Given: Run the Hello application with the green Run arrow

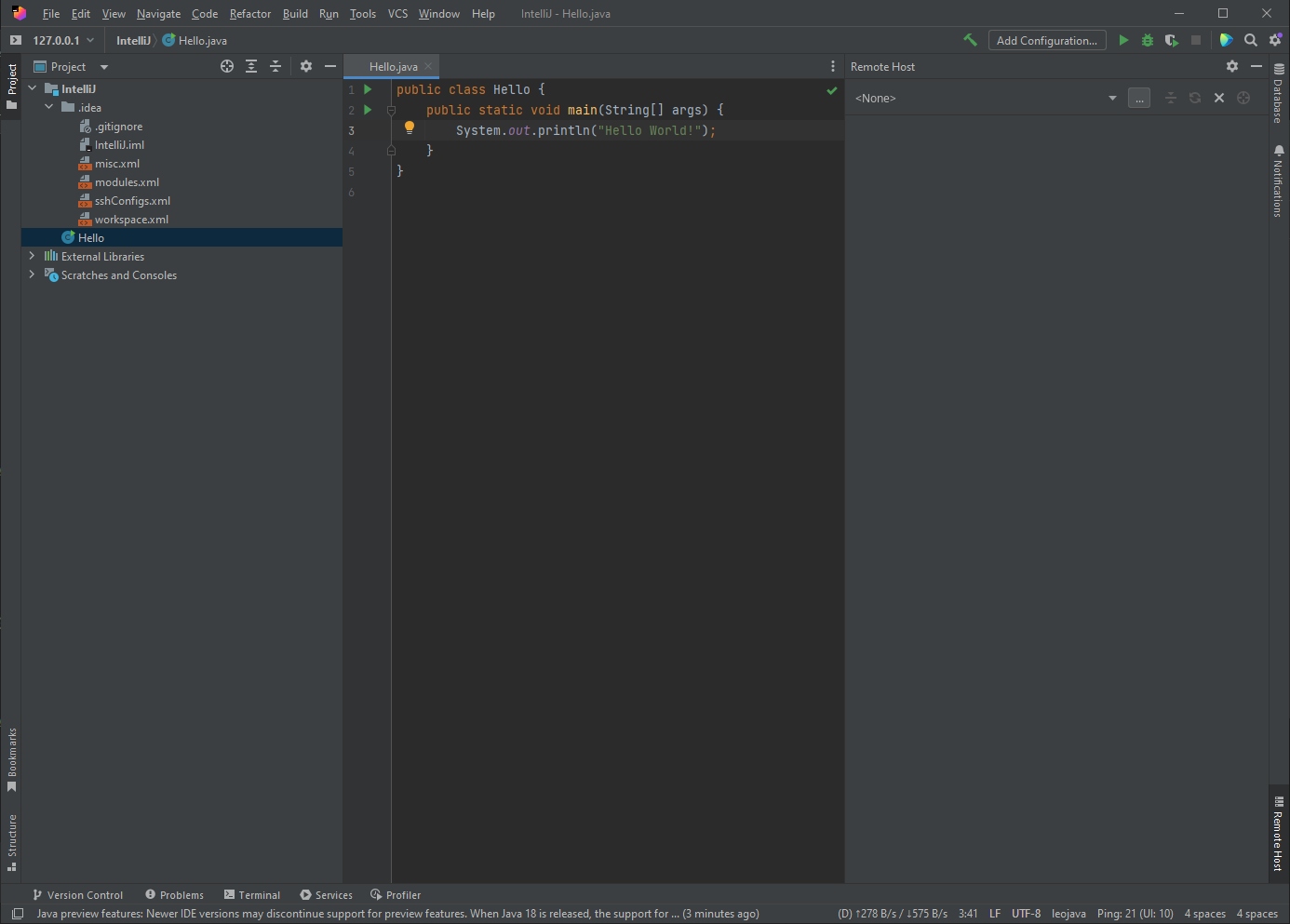Looking at the screenshot, I should pos(1123,40).
